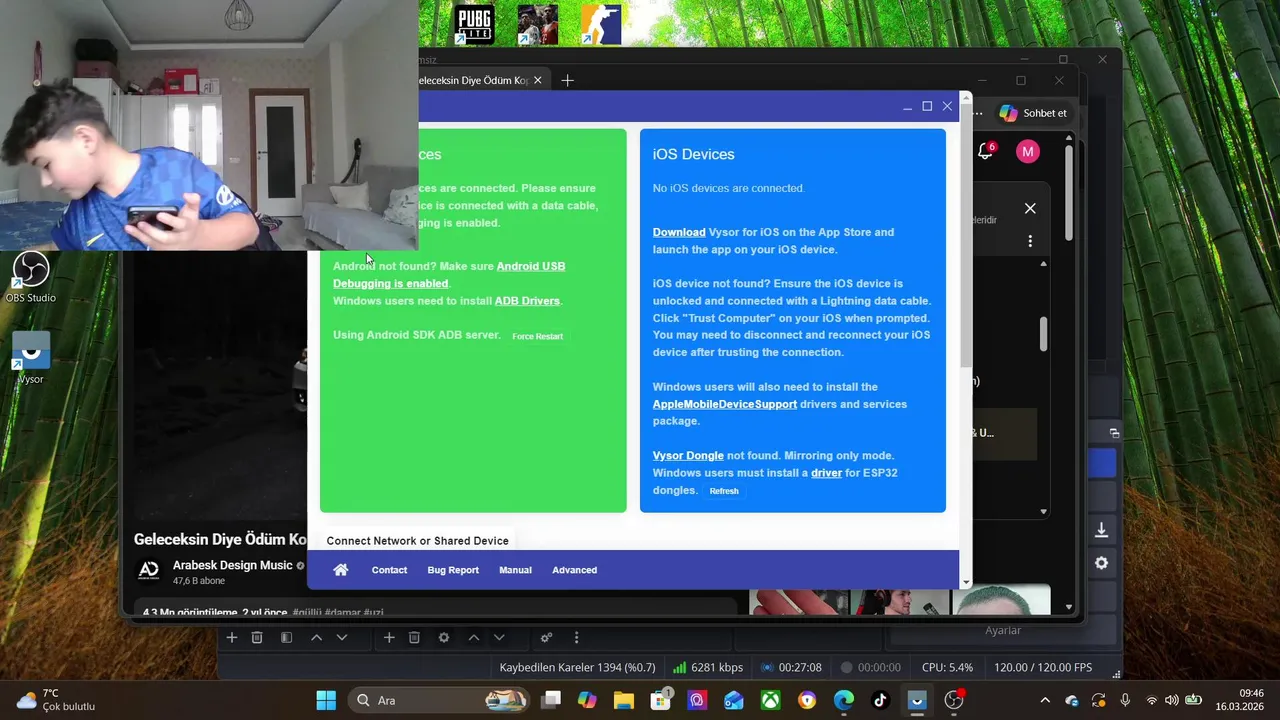Screen dimensions: 1280x720
Task: Open weather widget Çok bulutlu
Action: point(56,700)
